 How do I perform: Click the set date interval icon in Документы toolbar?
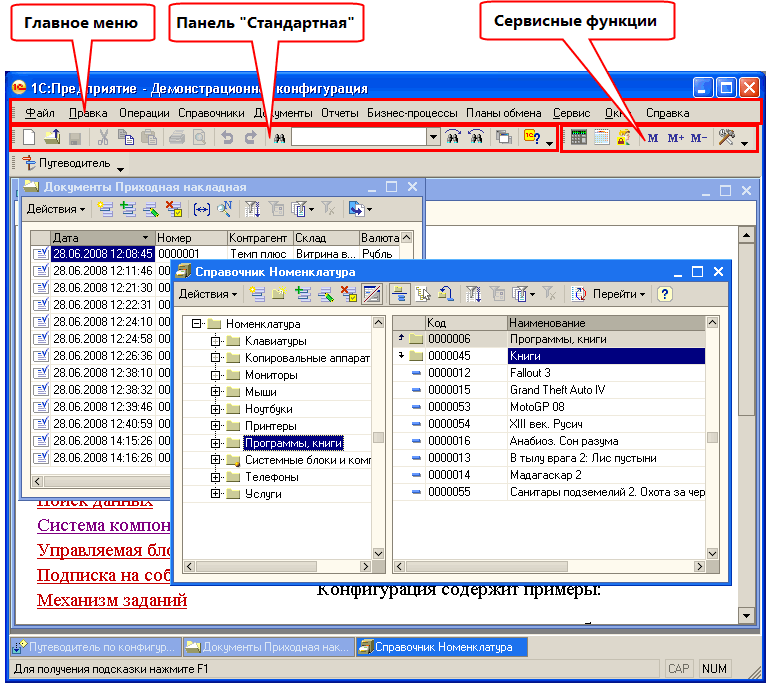[202, 210]
